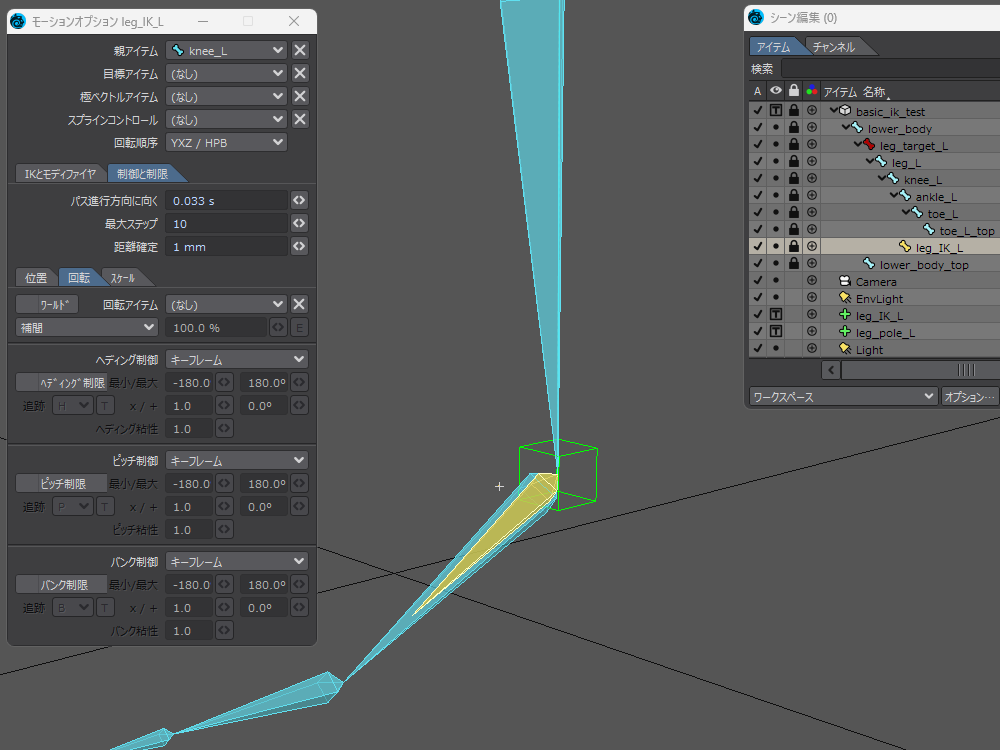Click the オプション button in scene editor
The image size is (1000, 750).
969,397
